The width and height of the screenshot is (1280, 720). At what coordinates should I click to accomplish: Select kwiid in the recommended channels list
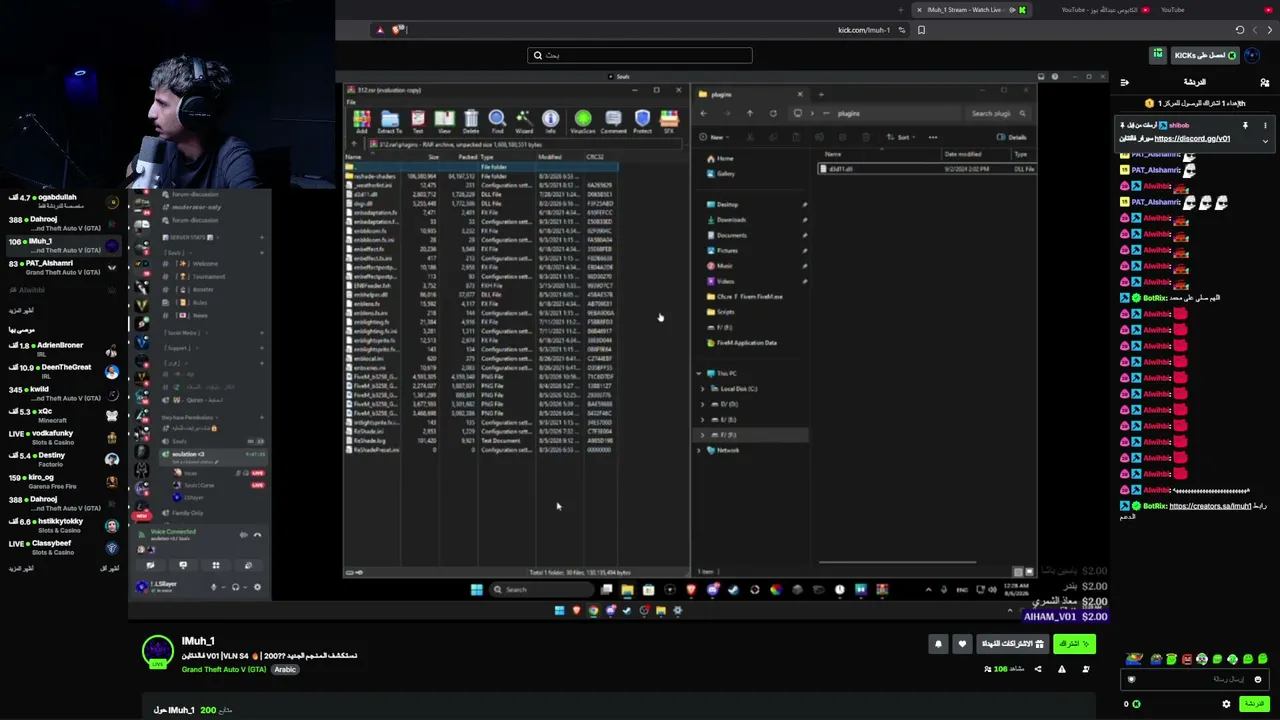tap(62, 393)
